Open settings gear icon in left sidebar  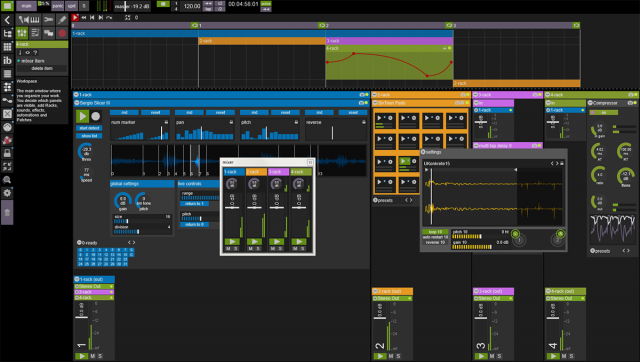7,193
